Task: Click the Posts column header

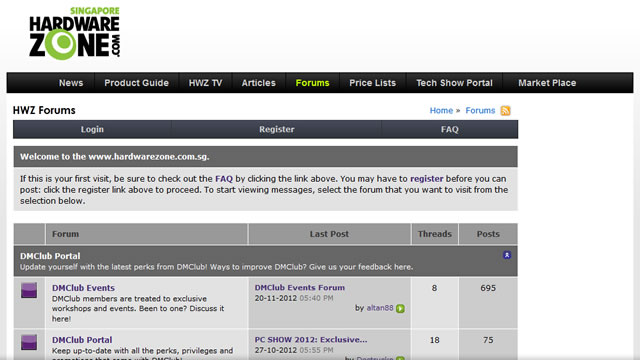Action: point(488,234)
